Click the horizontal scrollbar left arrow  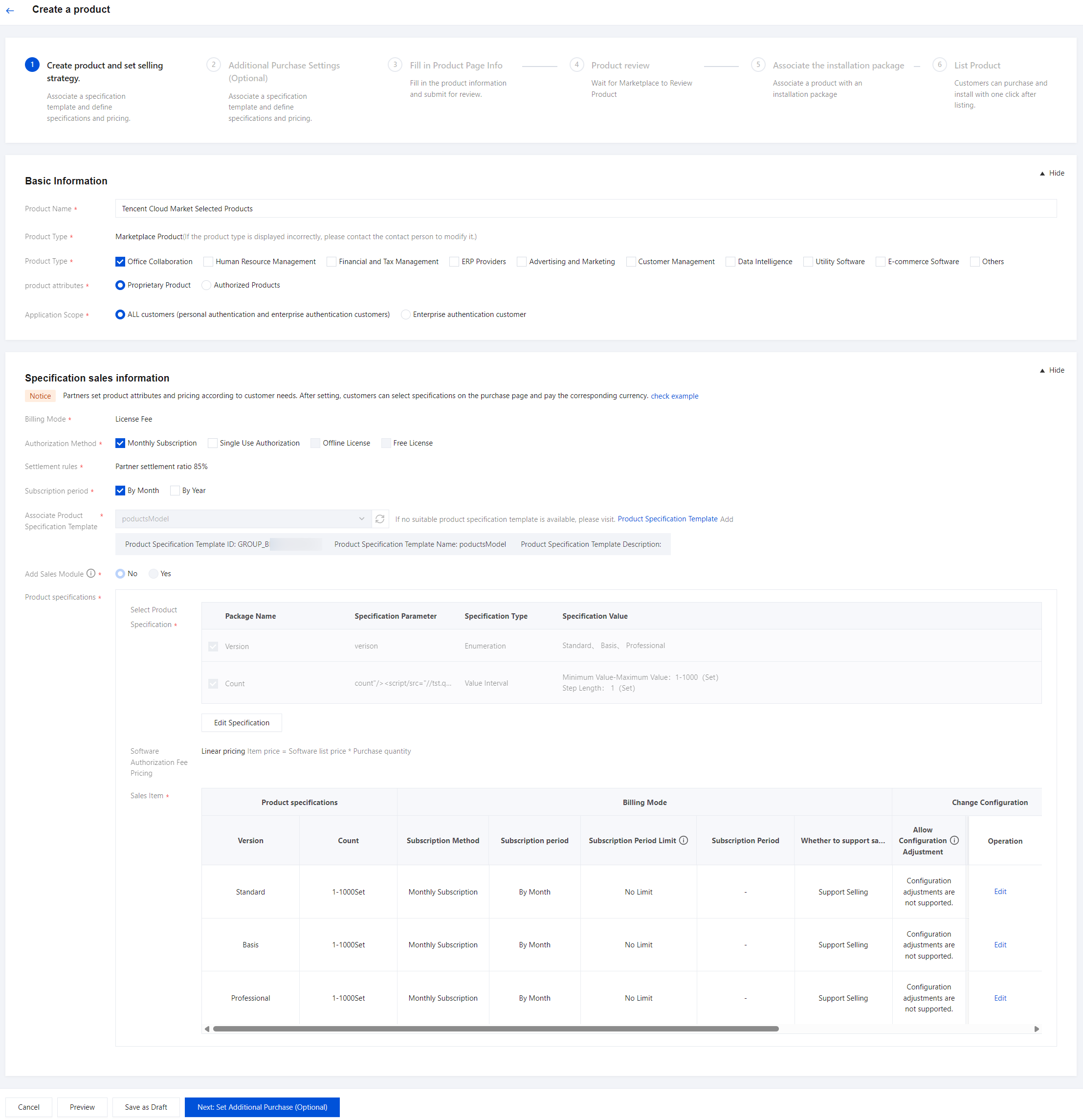pos(207,1029)
